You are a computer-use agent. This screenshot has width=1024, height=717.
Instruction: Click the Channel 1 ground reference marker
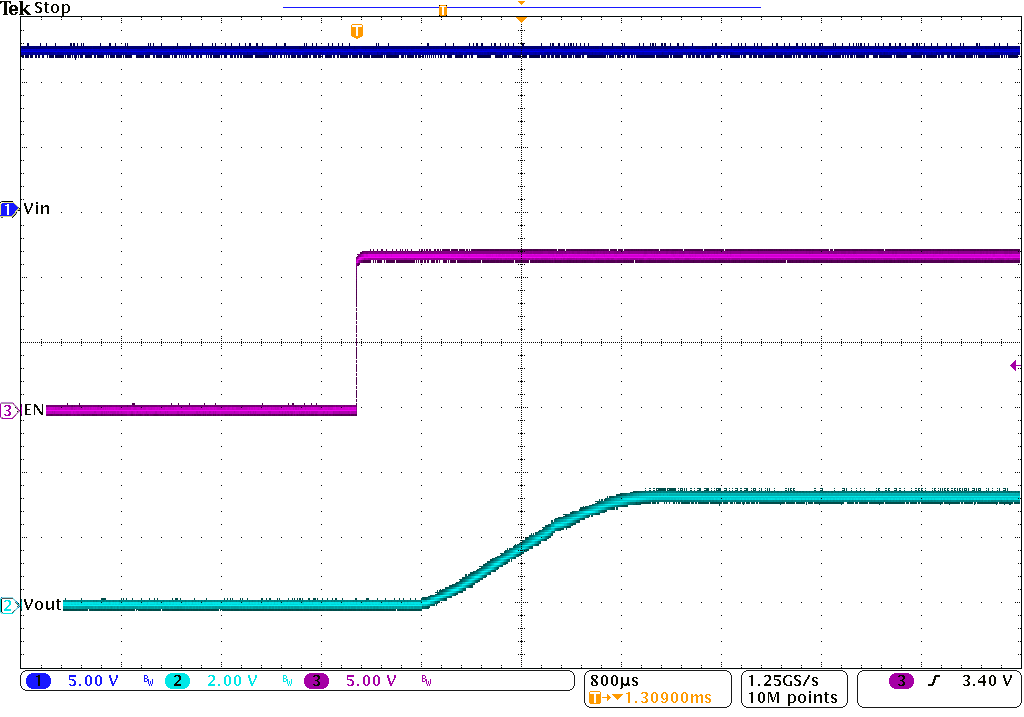(8, 209)
